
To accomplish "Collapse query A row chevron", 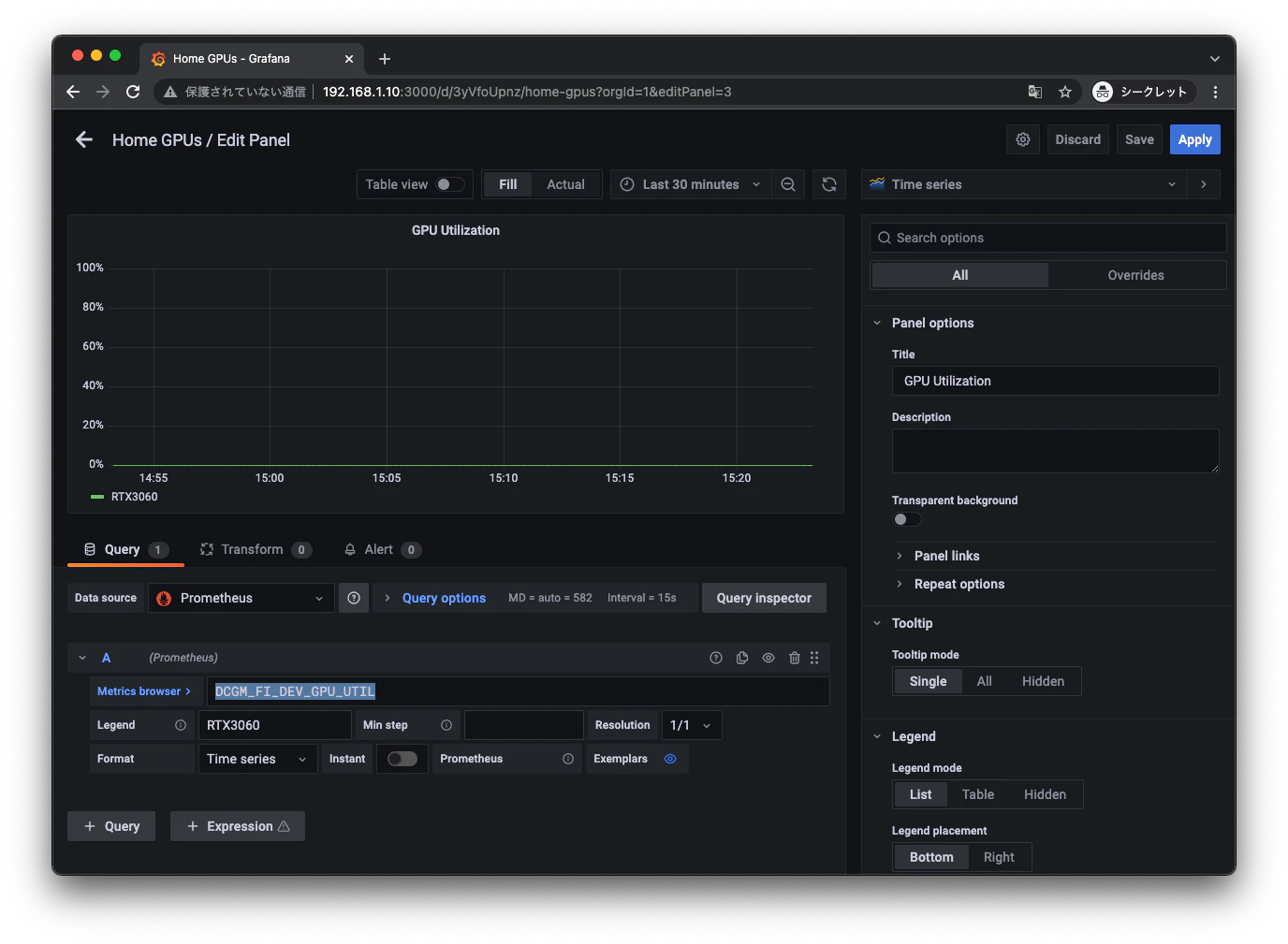I will pyautogui.click(x=82, y=658).
